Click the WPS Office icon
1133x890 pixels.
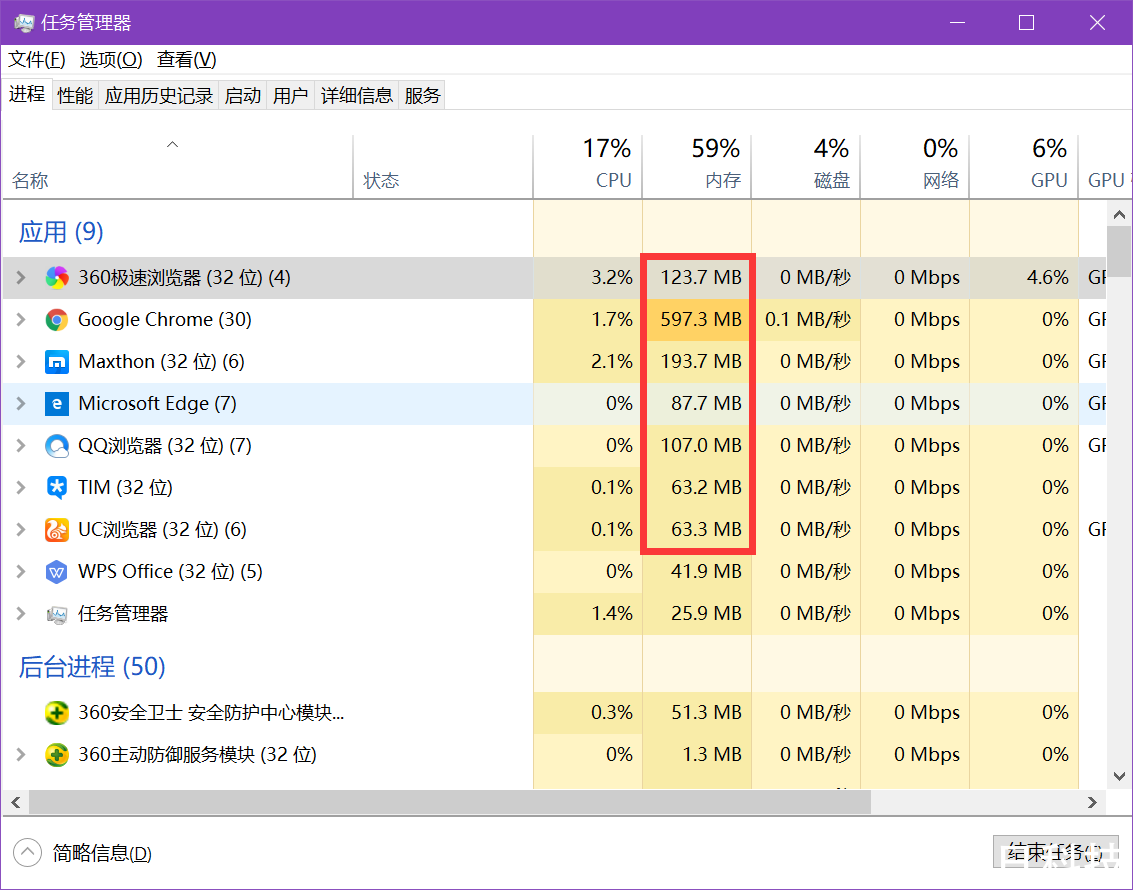tap(57, 572)
